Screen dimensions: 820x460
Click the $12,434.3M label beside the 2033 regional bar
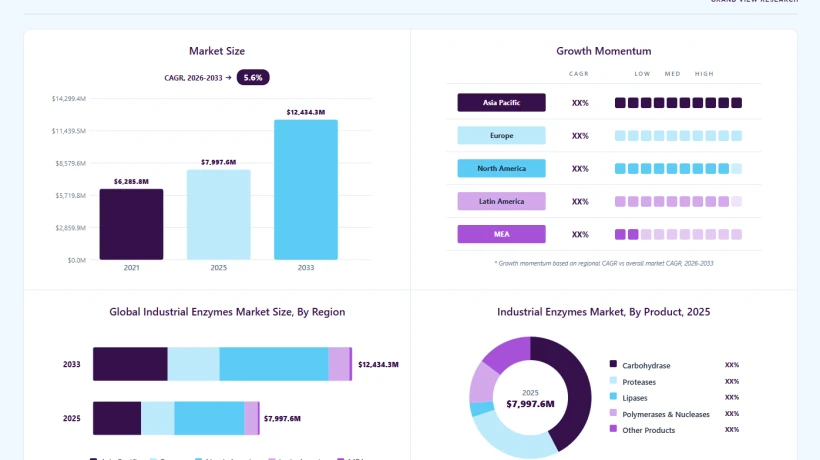coord(378,364)
